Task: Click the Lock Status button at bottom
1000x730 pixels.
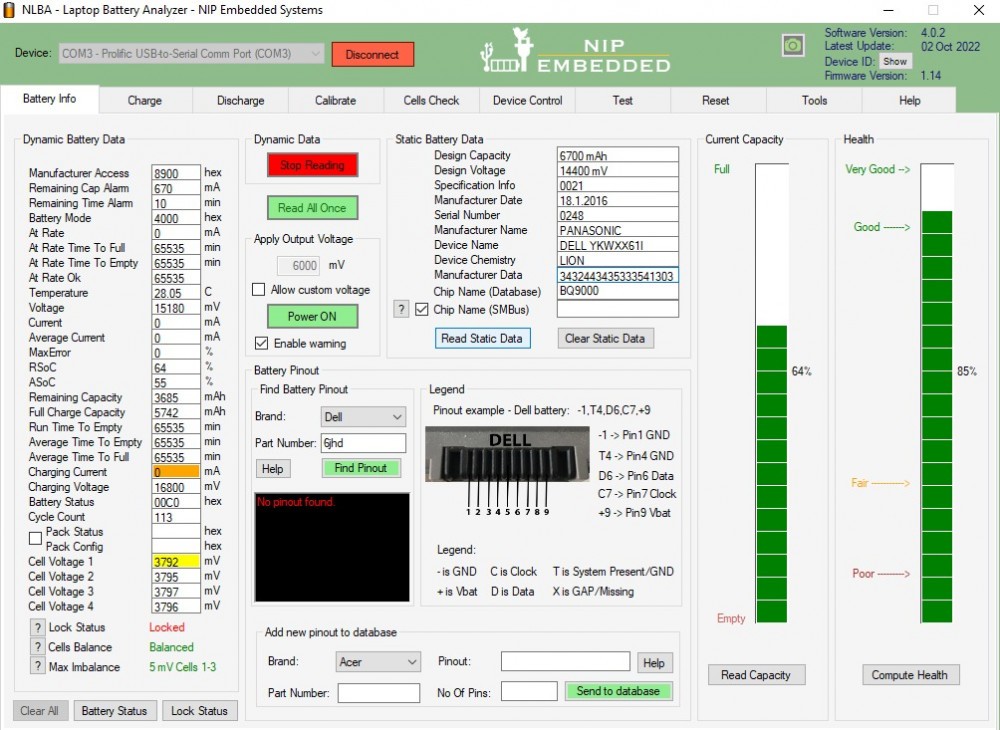Action: 199,711
